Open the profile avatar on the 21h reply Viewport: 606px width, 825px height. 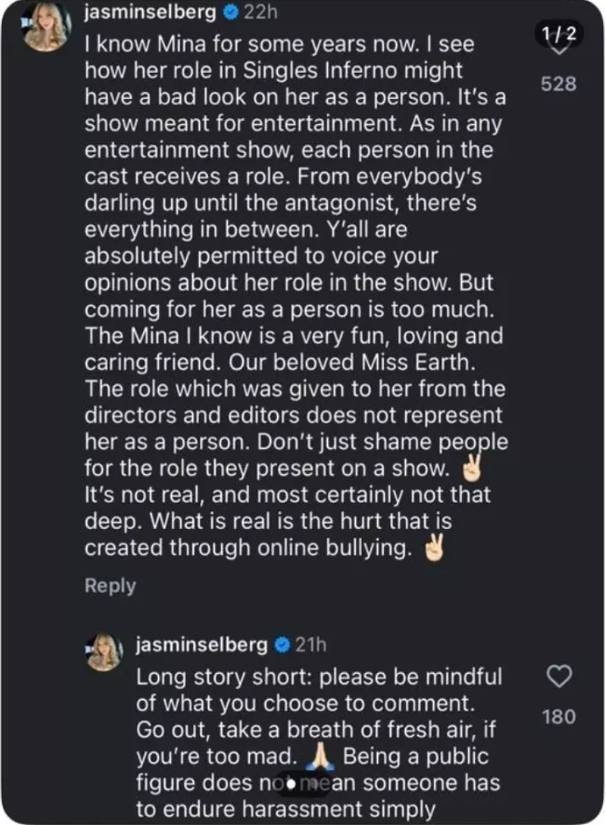coord(106,653)
